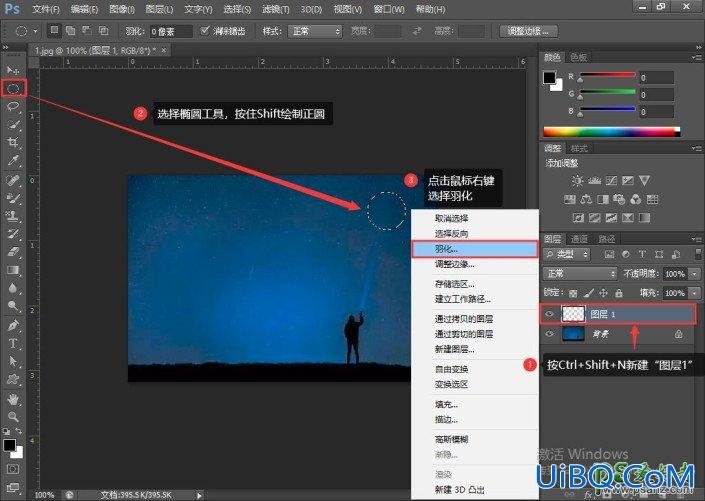This screenshot has height=501, width=705.
Task: Select the Eraser tool
Action: (13, 252)
